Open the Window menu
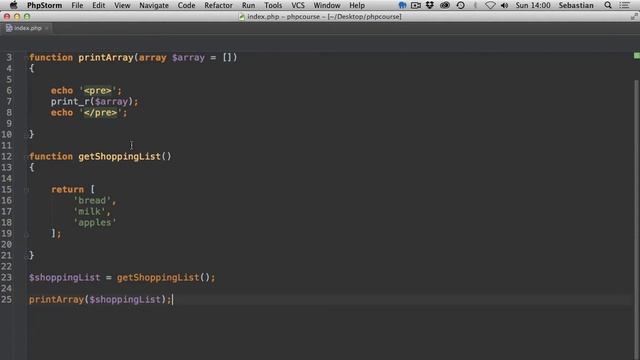Viewport: 640px width, 360px height. point(327,5)
